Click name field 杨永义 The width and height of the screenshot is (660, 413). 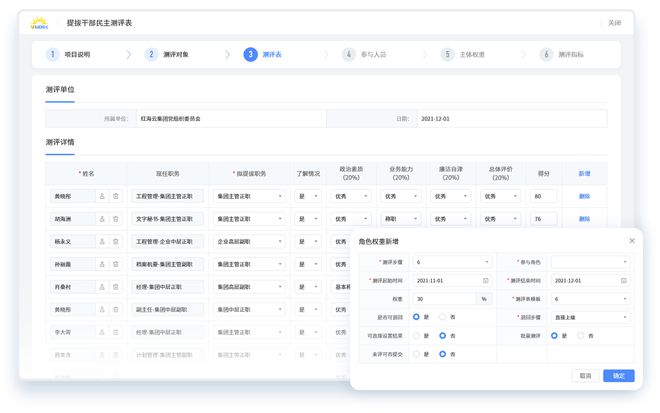click(72, 242)
